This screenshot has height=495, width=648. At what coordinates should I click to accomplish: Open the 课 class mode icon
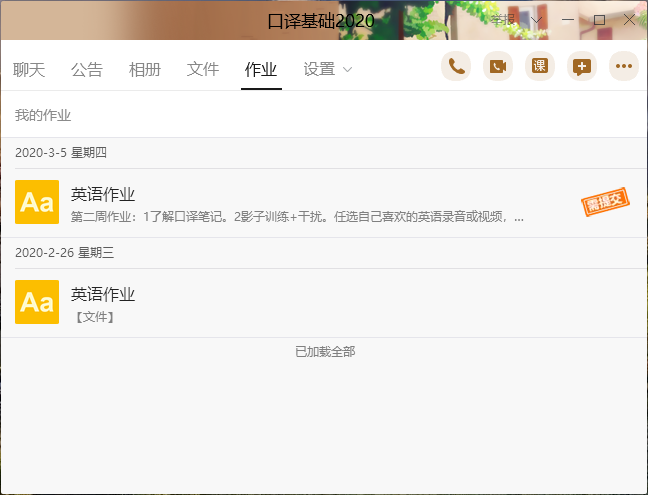[x=540, y=66]
